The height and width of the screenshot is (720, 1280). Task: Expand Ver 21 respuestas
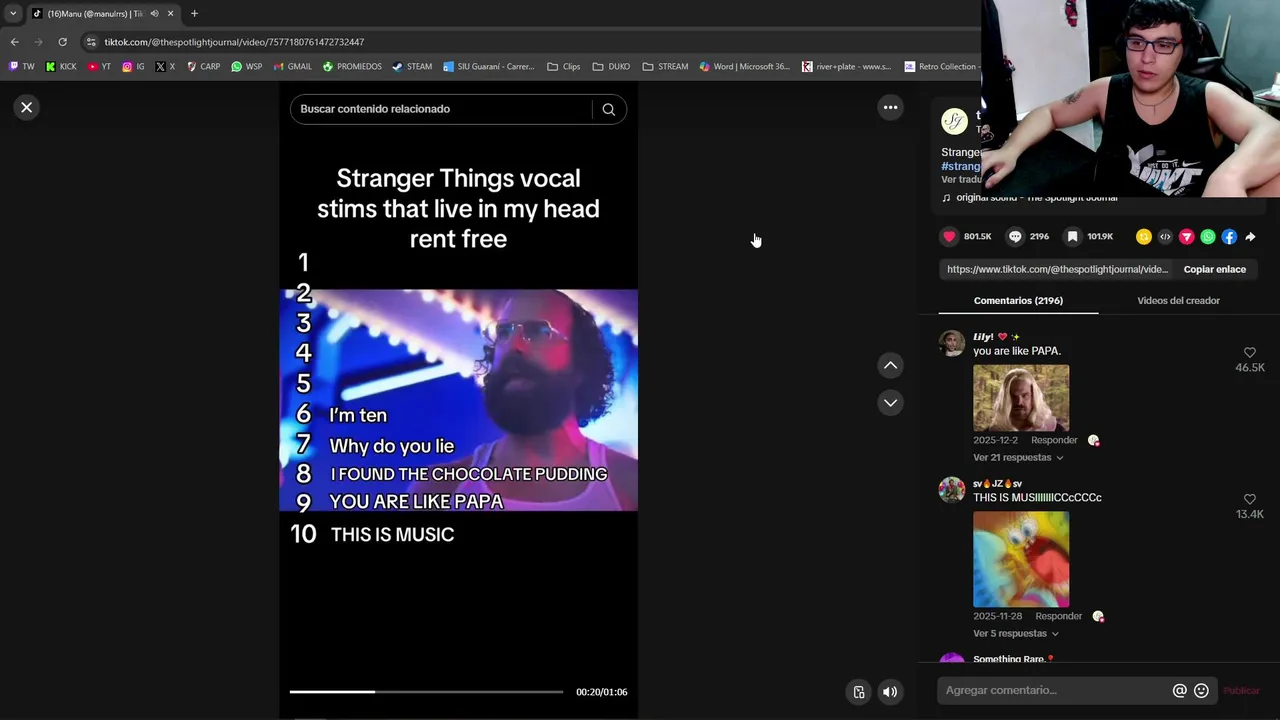1018,457
